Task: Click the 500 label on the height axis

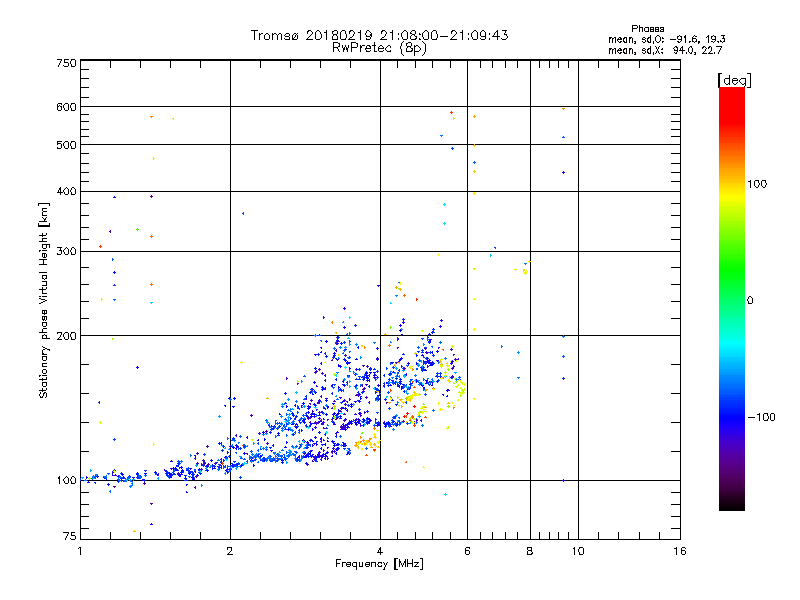Action: coord(66,145)
